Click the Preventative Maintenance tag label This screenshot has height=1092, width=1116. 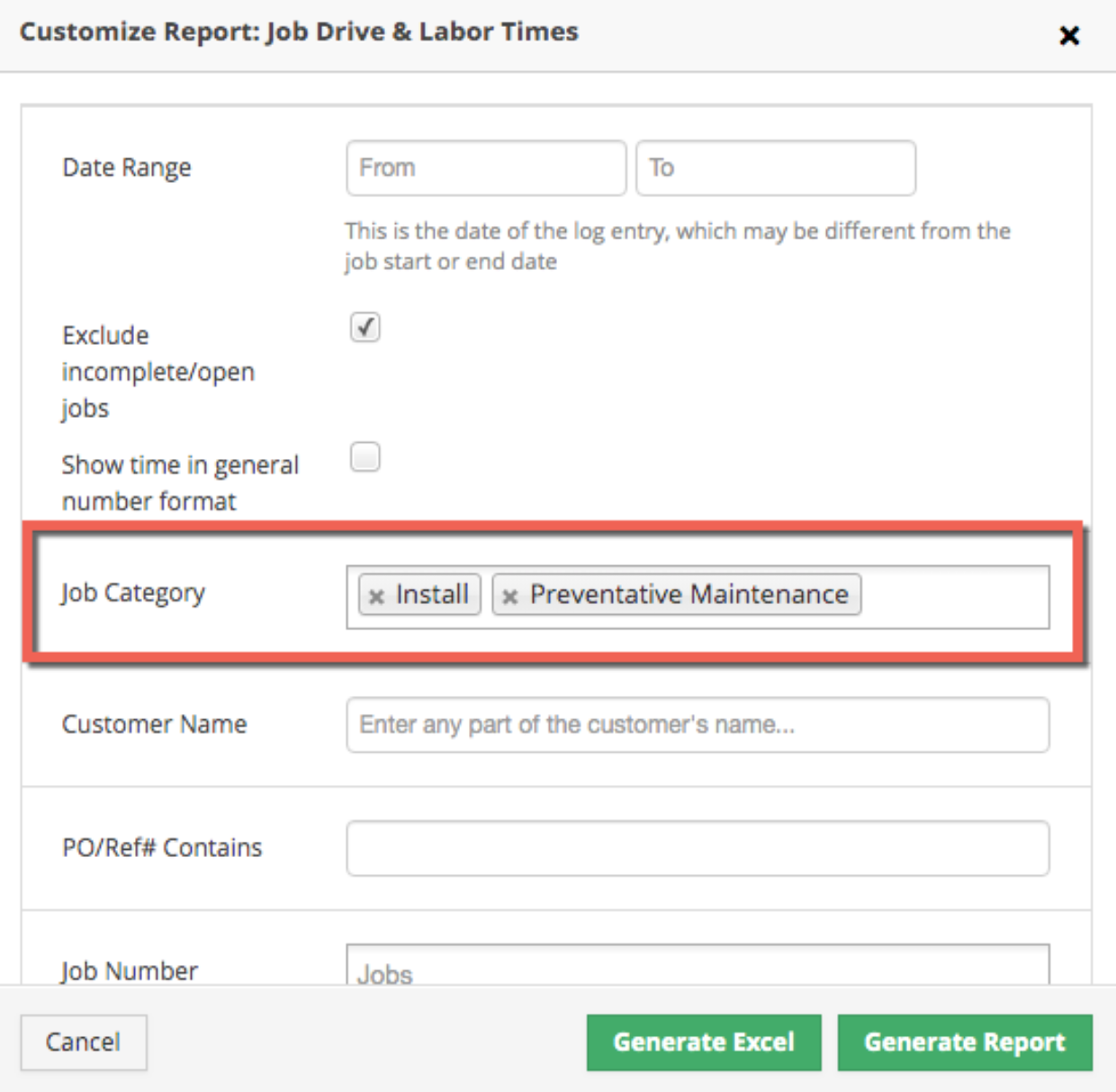pos(688,595)
